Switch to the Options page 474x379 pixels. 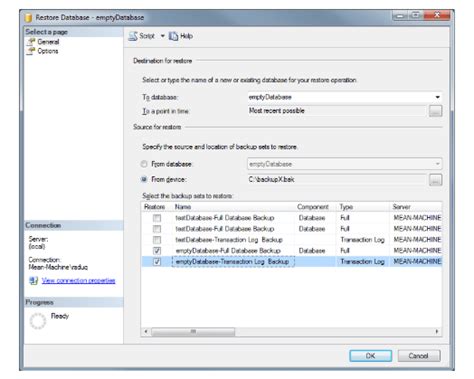tap(48, 51)
